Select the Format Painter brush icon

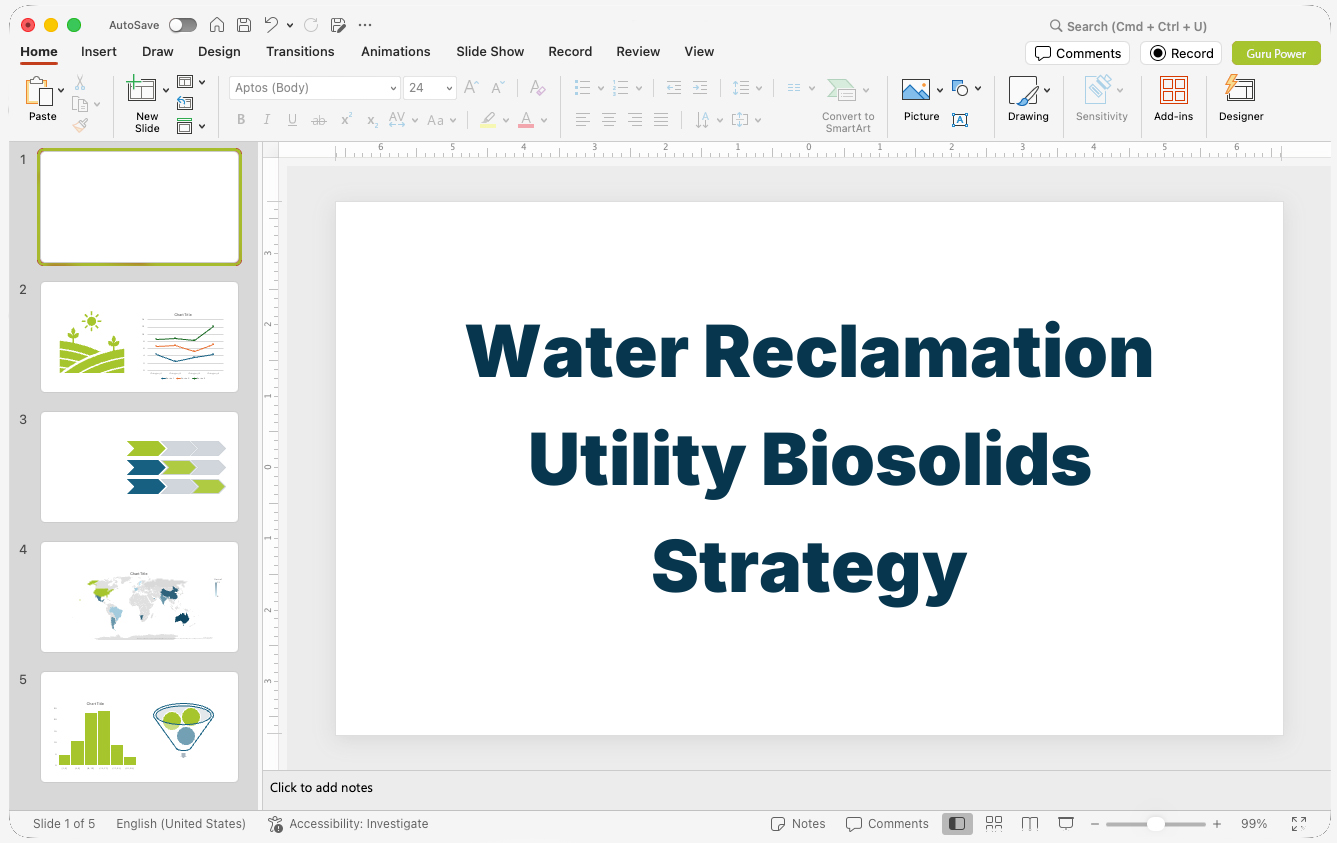point(80,125)
